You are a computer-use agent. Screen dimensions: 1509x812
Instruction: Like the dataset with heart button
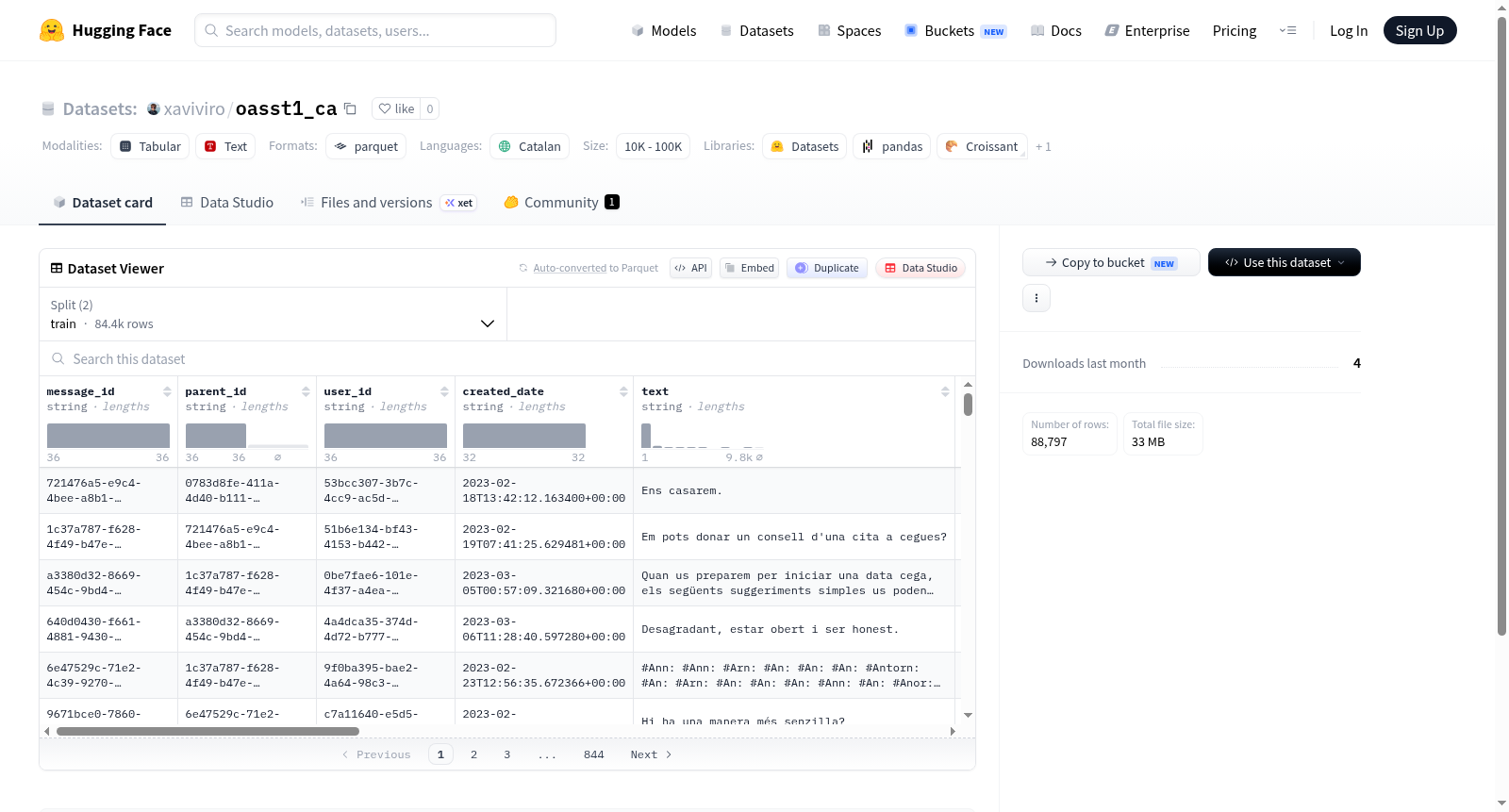[x=396, y=108]
